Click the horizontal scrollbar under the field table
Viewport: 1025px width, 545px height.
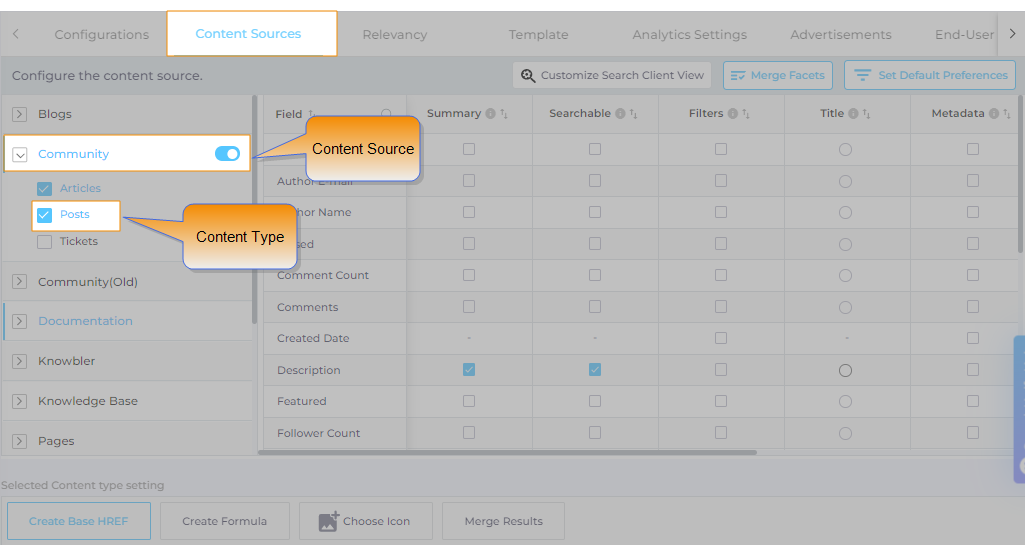coord(507,452)
